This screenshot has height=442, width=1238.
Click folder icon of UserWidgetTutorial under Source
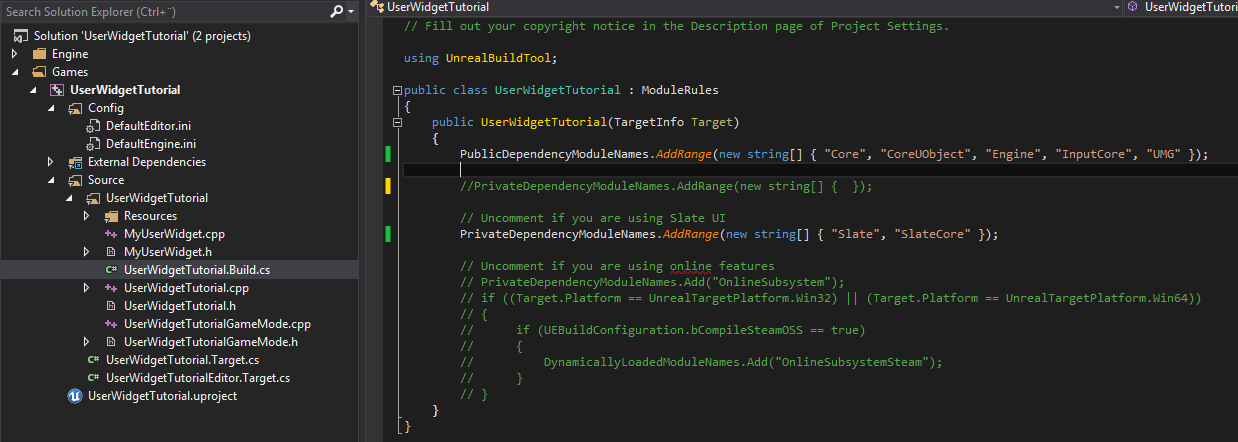93,198
